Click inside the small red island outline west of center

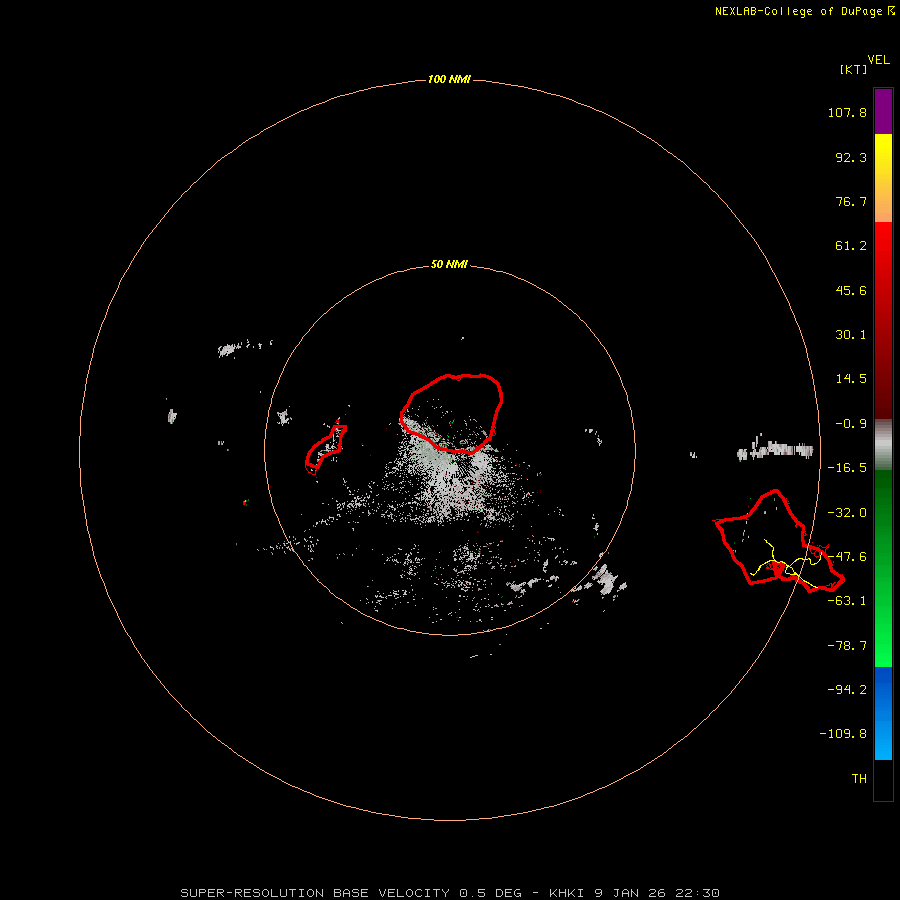[x=326, y=449]
